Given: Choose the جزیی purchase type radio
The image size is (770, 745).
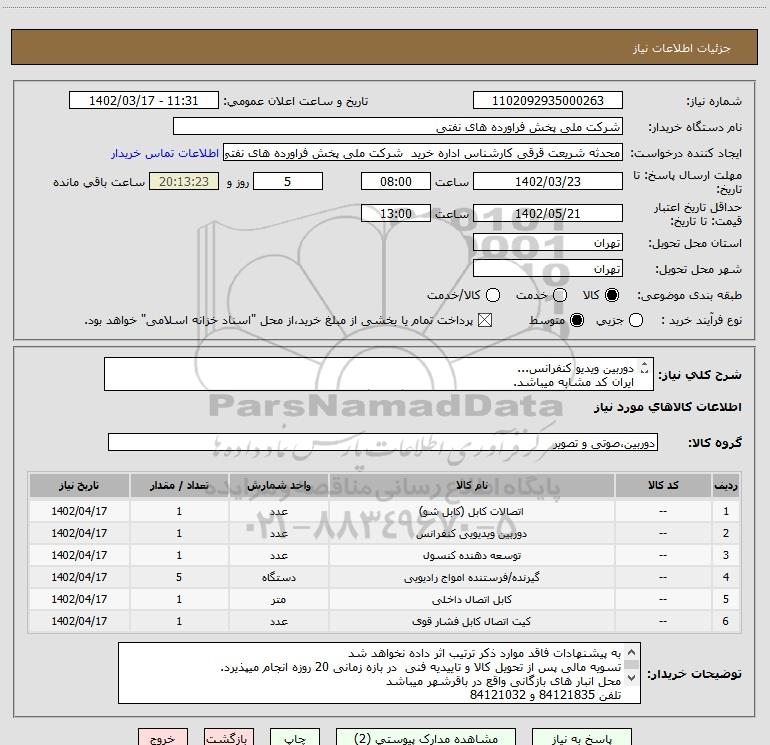Looking at the screenshot, I should (636, 320).
